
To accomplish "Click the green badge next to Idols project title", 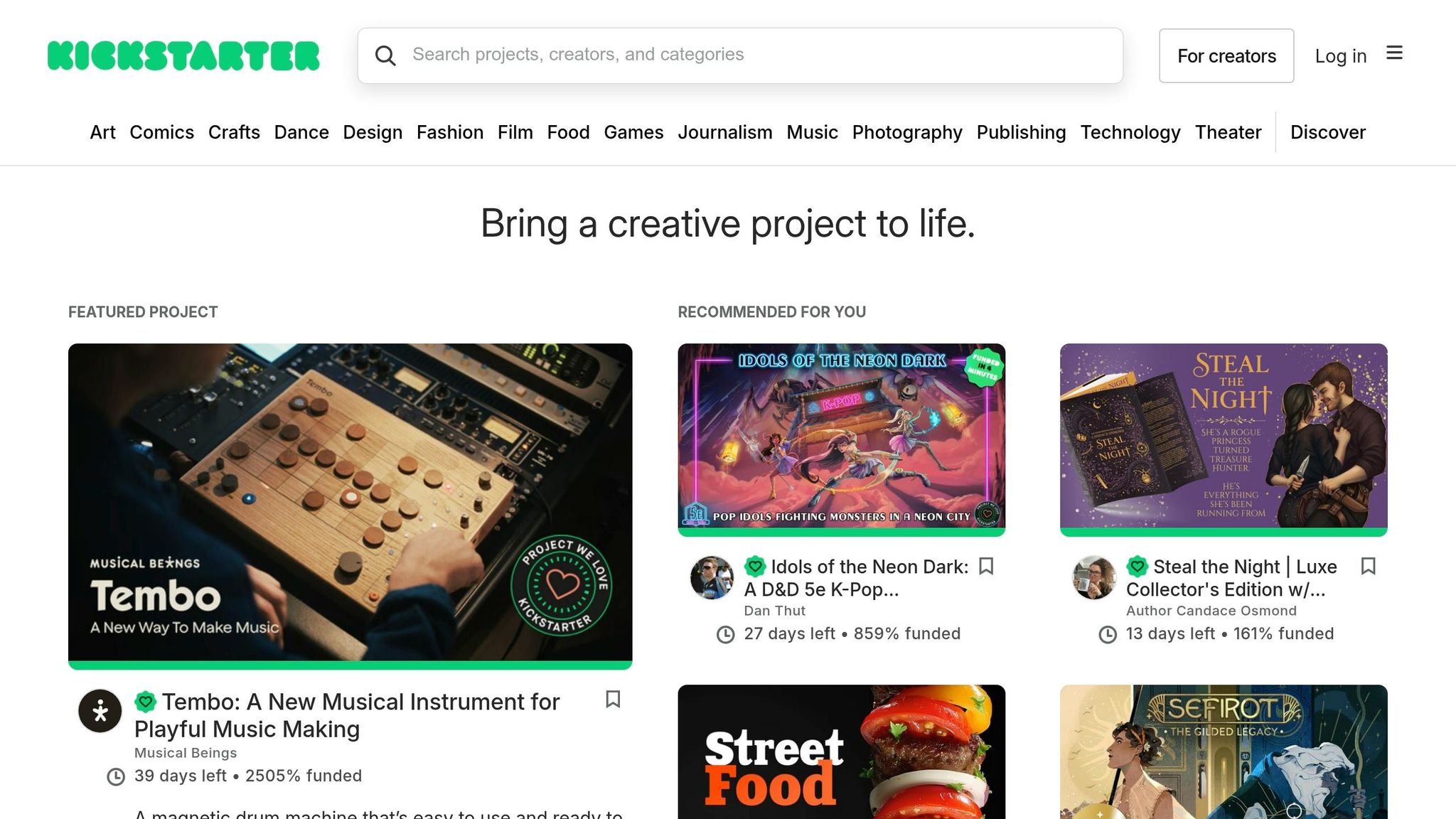I will click(x=755, y=567).
